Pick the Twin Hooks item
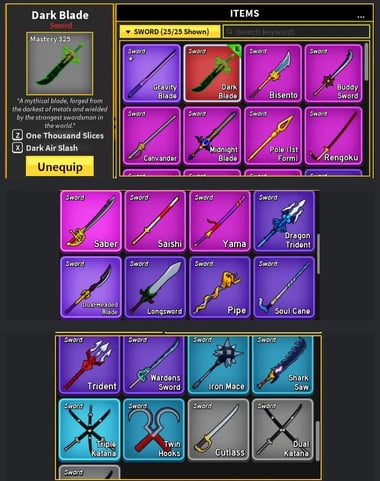The width and height of the screenshot is (380, 481). pyautogui.click(x=154, y=430)
